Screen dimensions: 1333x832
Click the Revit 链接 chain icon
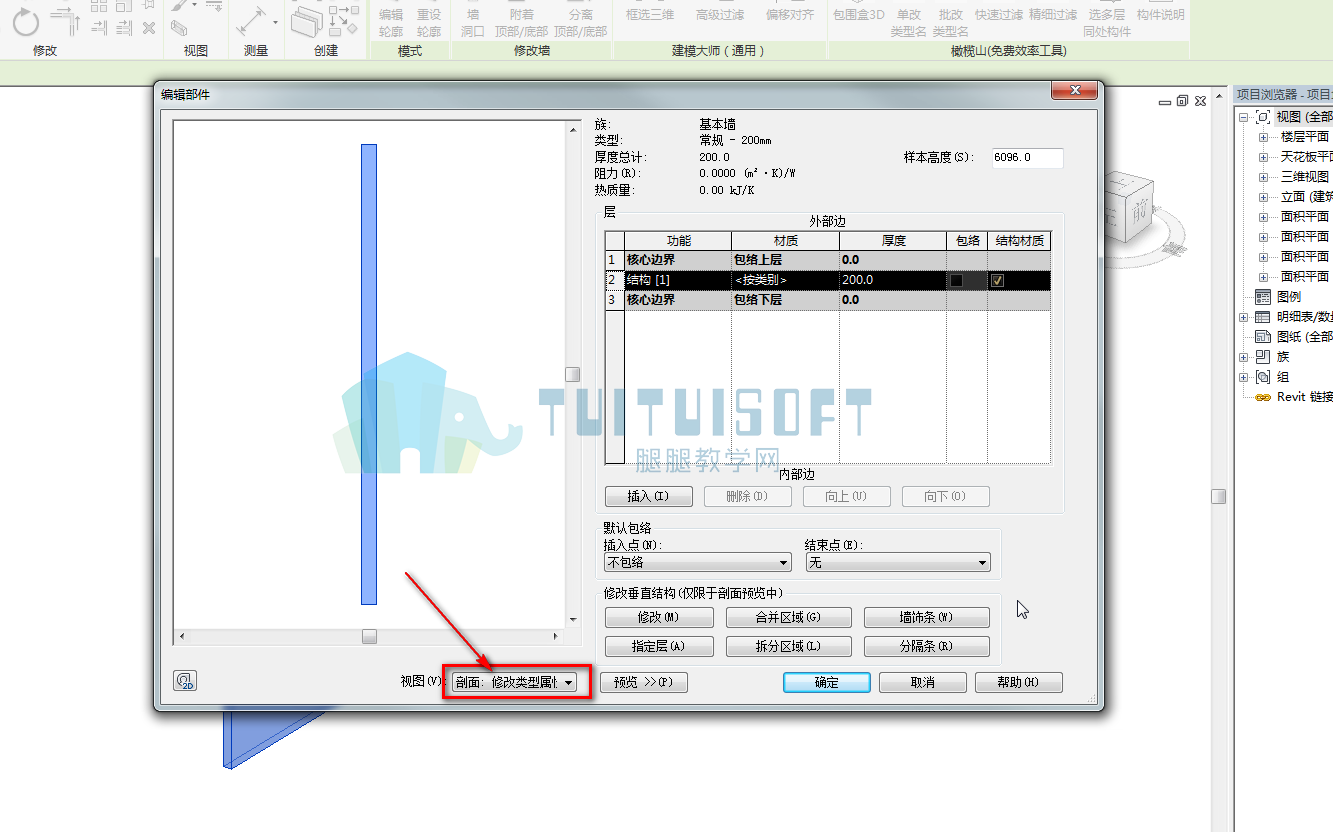[x=1264, y=397]
